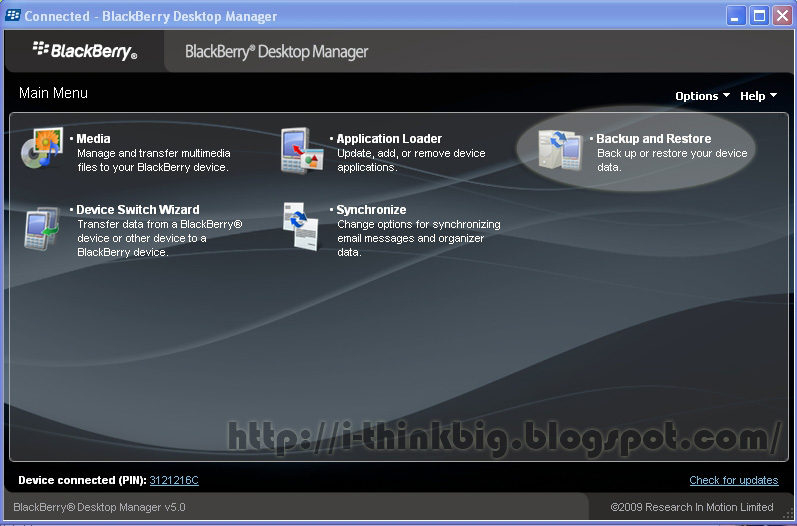Click the Media heading text

point(93,138)
